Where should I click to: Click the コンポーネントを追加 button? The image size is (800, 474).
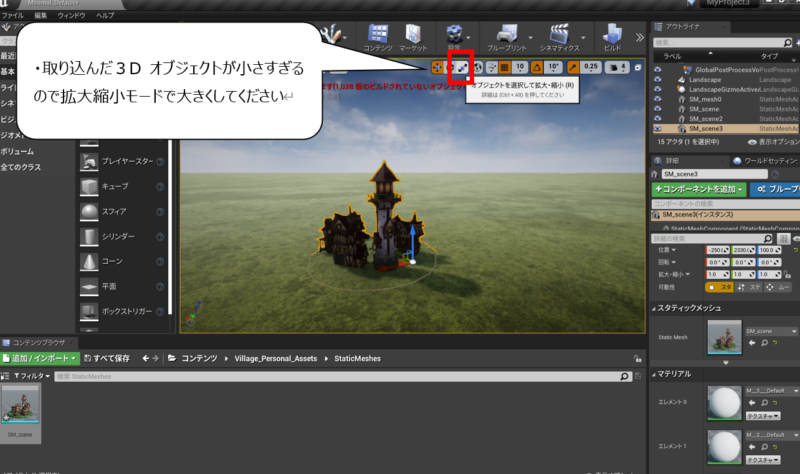tap(699, 189)
